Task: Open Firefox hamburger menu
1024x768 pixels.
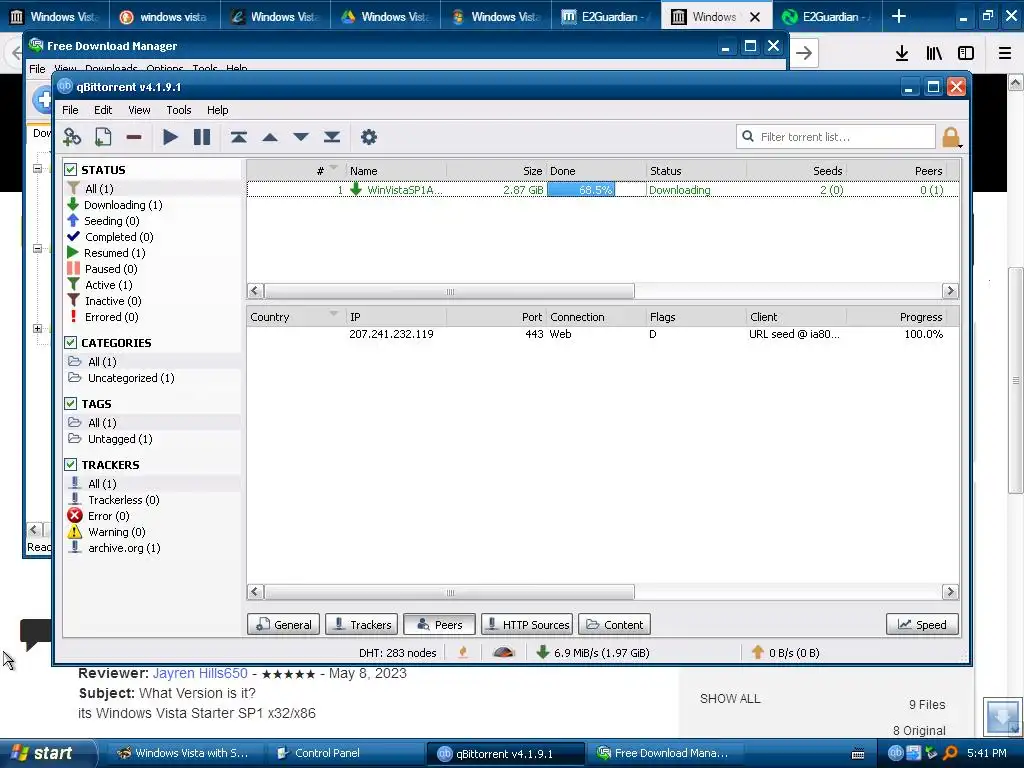Action: click(1005, 53)
